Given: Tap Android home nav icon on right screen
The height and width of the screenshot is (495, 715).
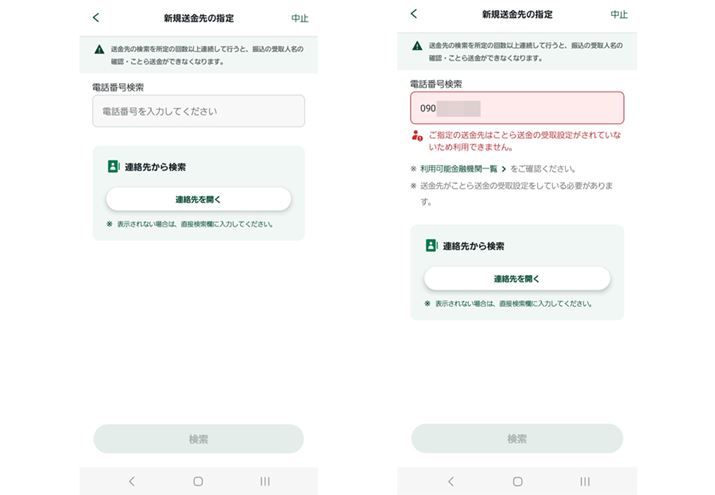Looking at the screenshot, I should tap(517, 481).
